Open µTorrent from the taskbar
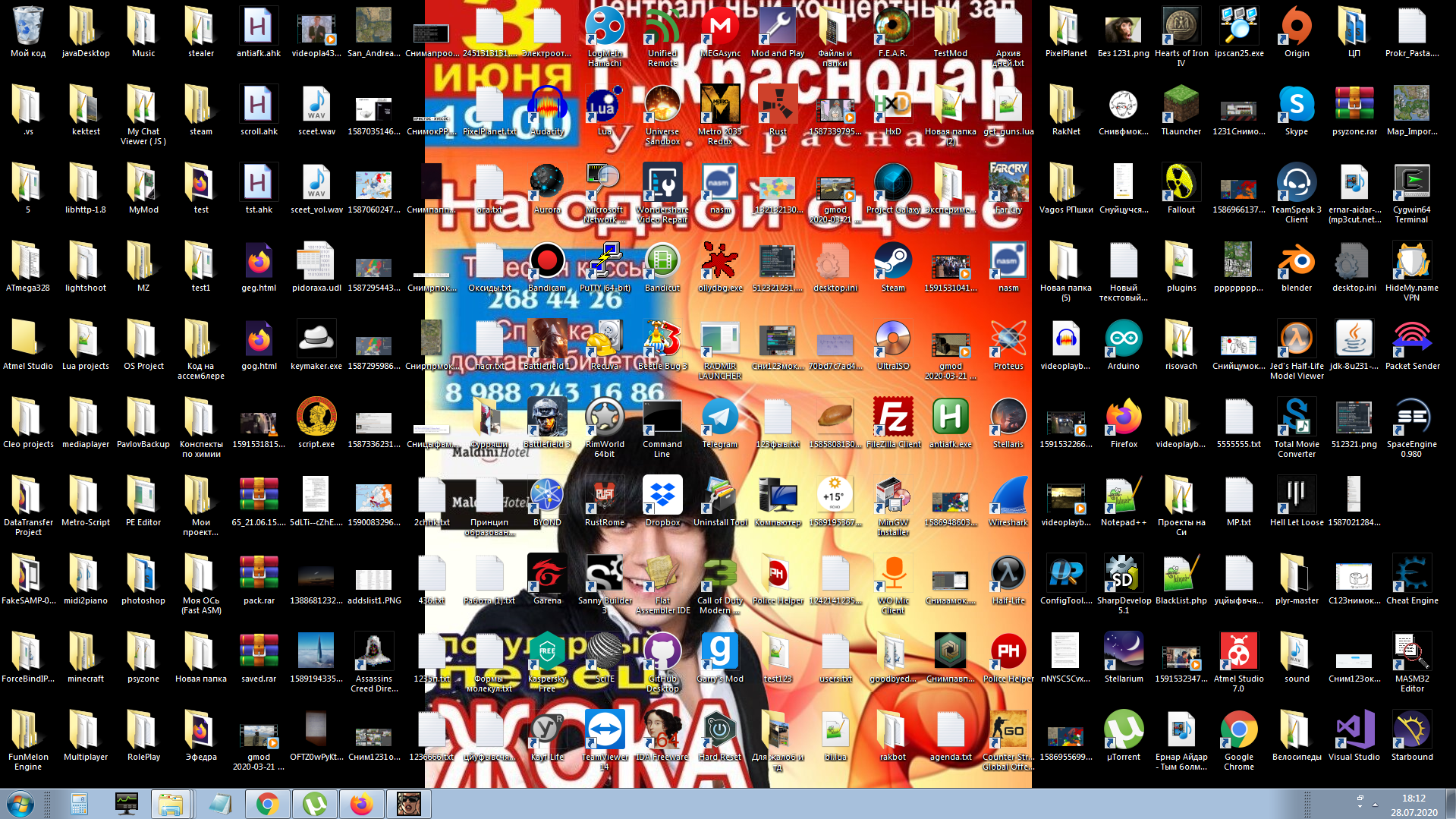1456x819 pixels. (314, 803)
